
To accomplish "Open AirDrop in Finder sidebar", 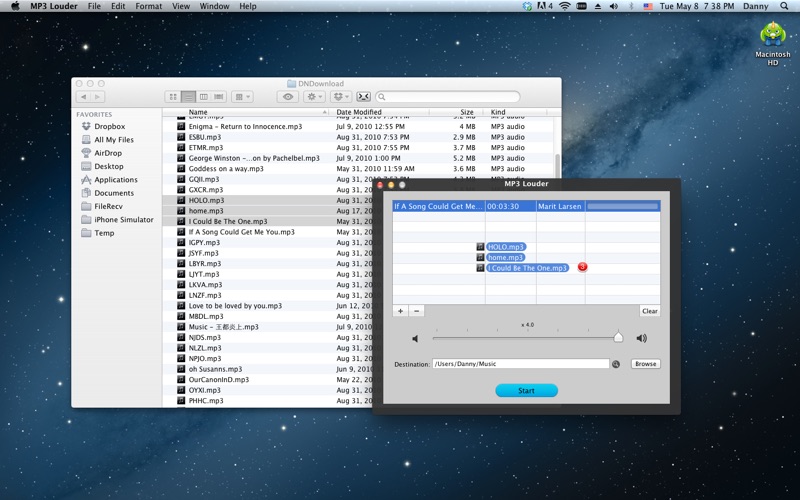I will point(108,153).
